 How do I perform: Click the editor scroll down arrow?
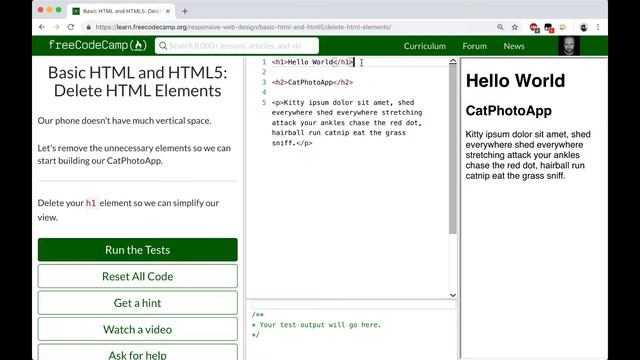point(453,295)
